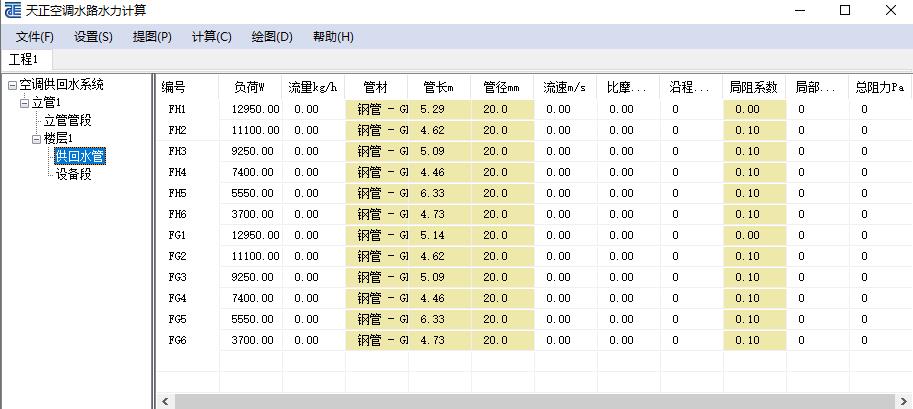The image size is (913, 409).
Task: Click the 管材 cell for row FH1
Action: tap(376, 109)
